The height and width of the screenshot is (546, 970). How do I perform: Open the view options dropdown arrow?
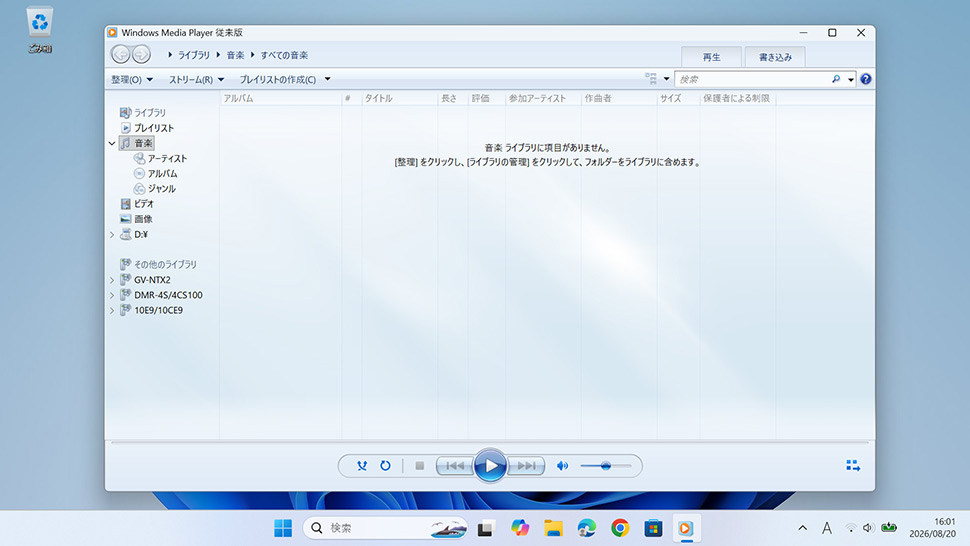666,79
